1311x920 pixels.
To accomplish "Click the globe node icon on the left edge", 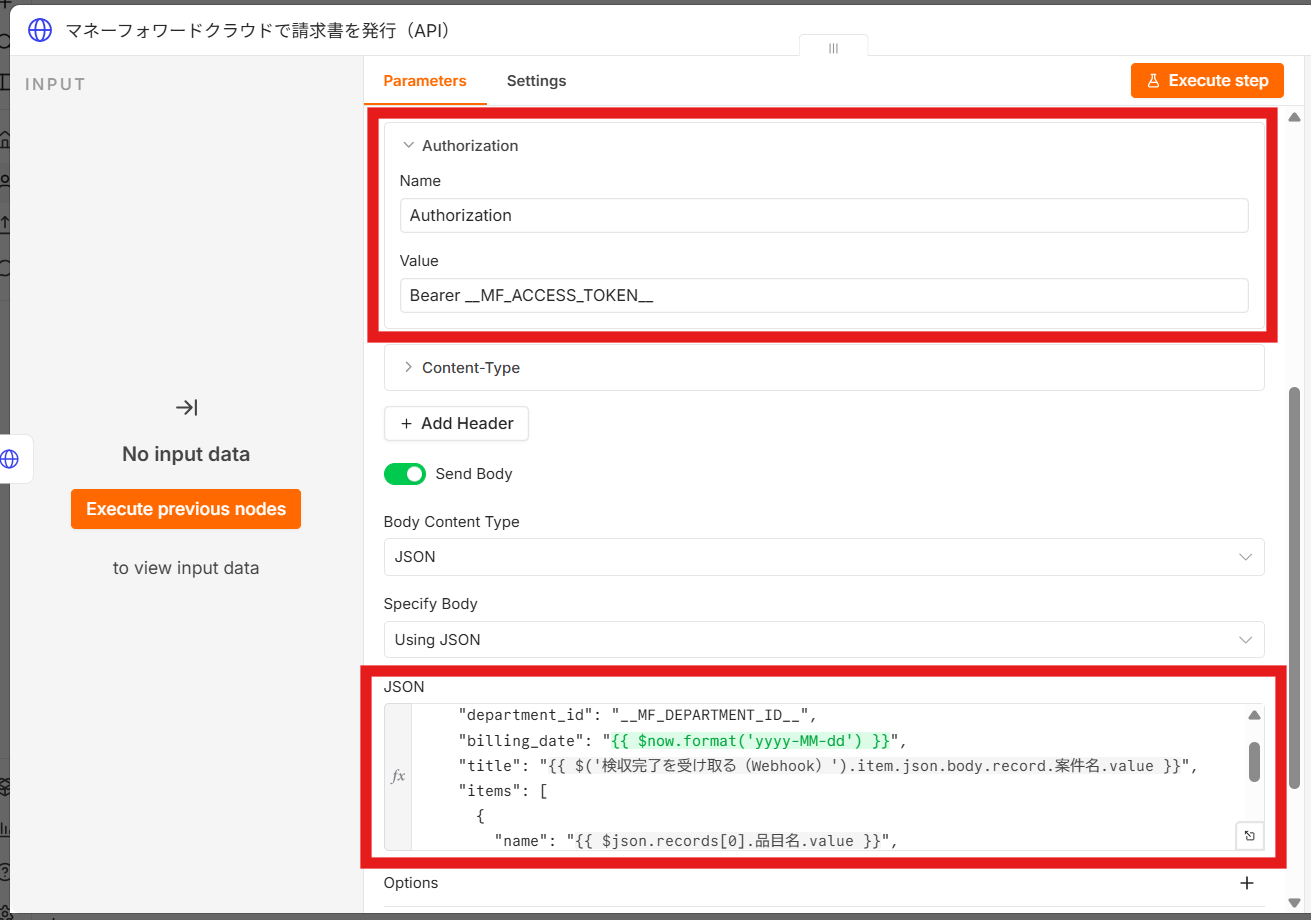I will point(9,459).
